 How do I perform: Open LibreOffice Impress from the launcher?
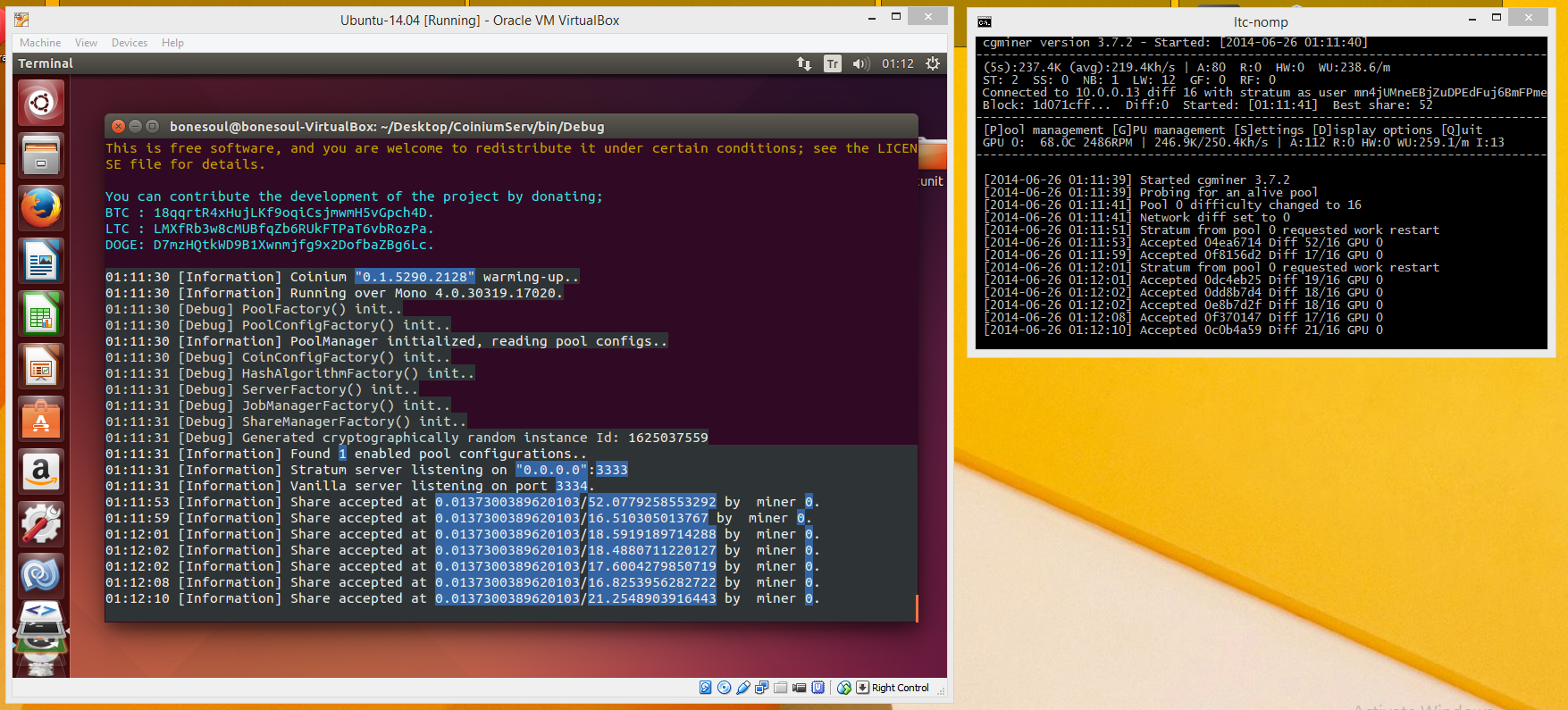tap(41, 366)
